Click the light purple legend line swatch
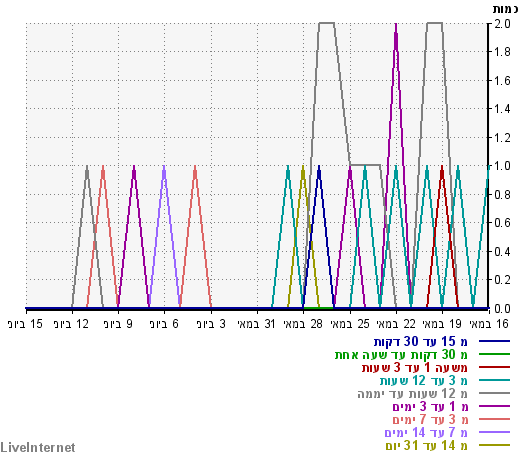This screenshot has height=457, width=520. pos(494,432)
